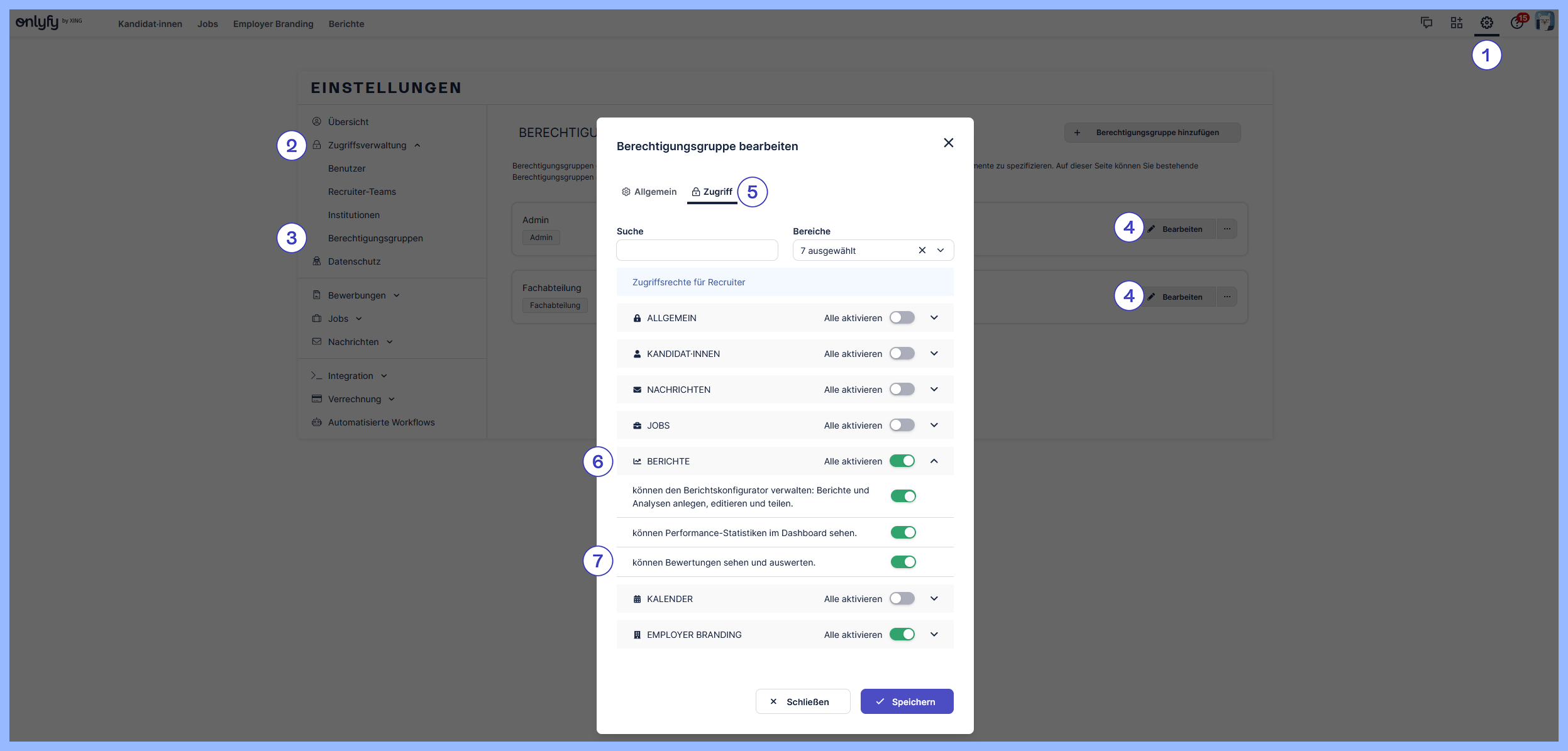Open the settings gear icon in the top bar
This screenshot has width=1568, height=751.
pos(1486,23)
